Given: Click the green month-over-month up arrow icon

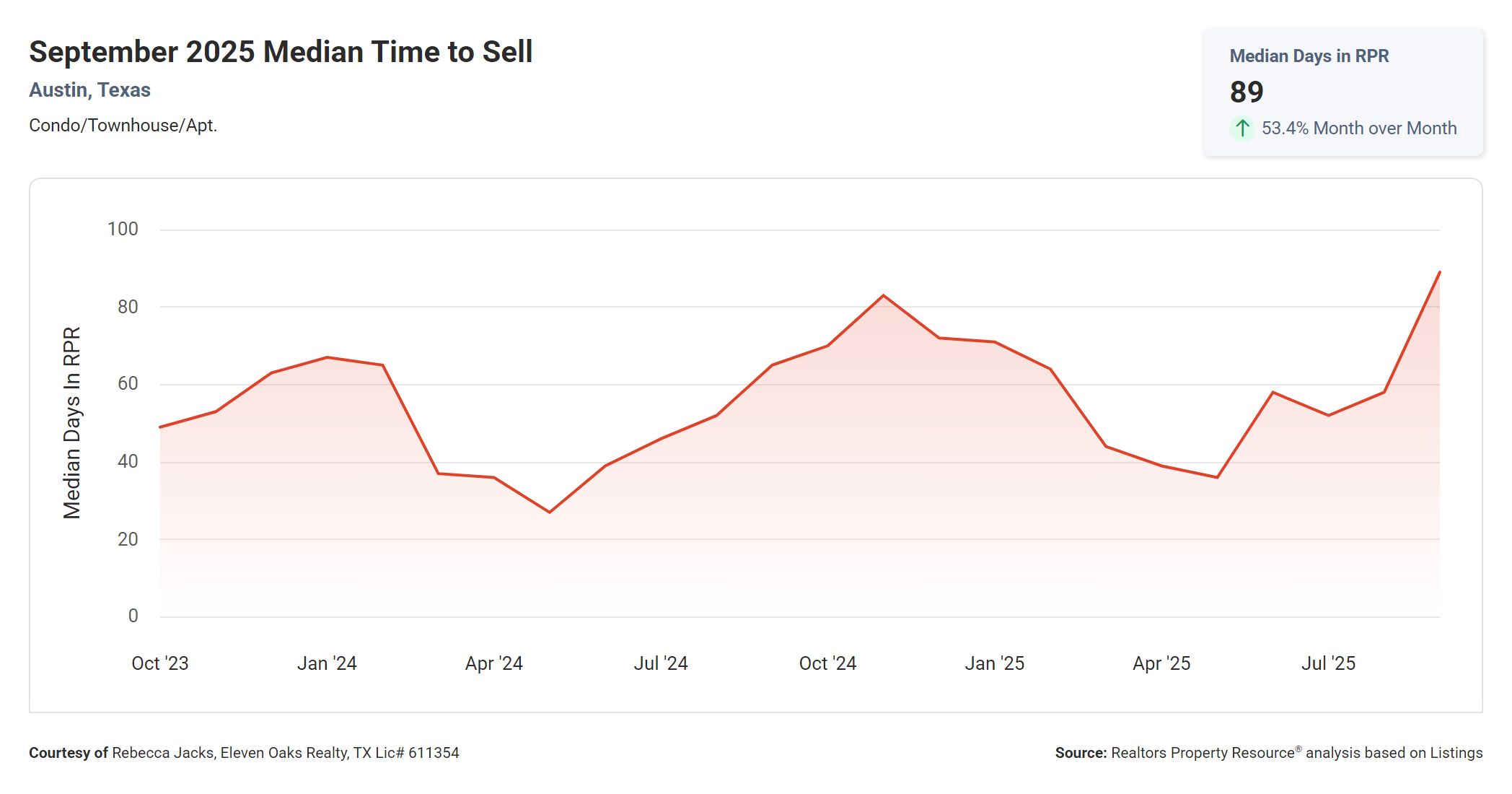Looking at the screenshot, I should coord(1241,128).
